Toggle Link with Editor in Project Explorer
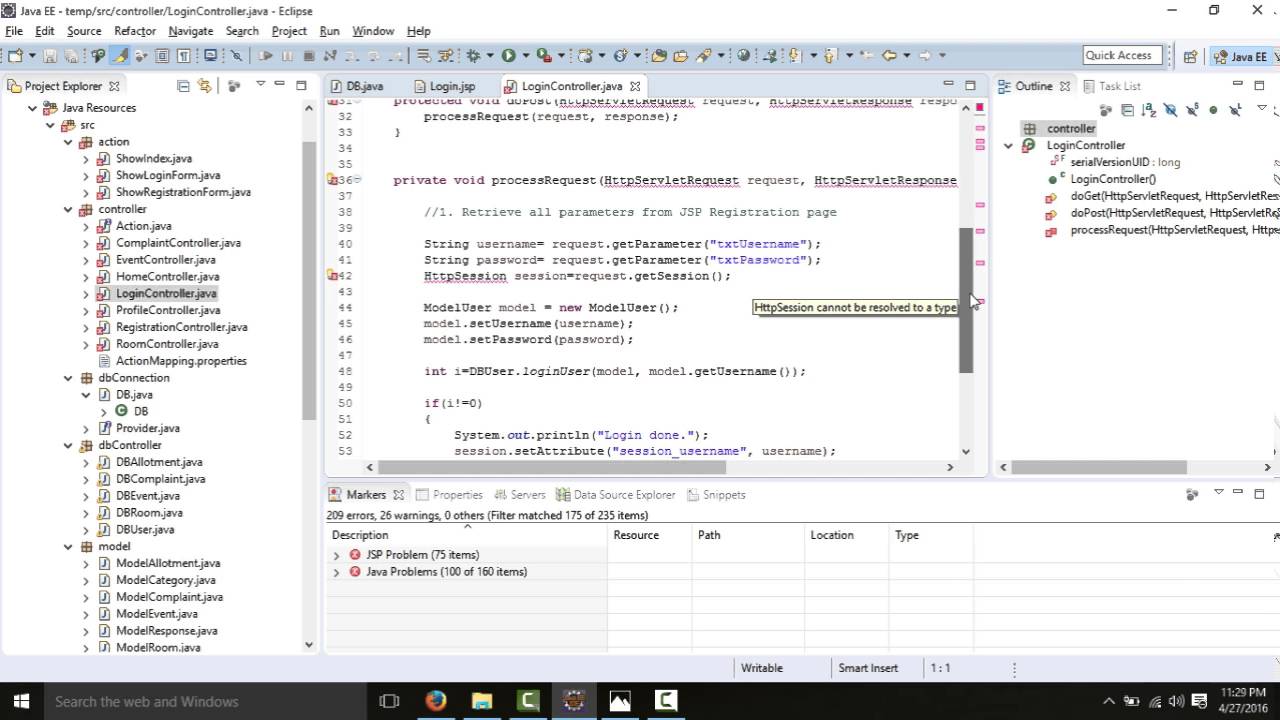1280x720 pixels. [204, 86]
